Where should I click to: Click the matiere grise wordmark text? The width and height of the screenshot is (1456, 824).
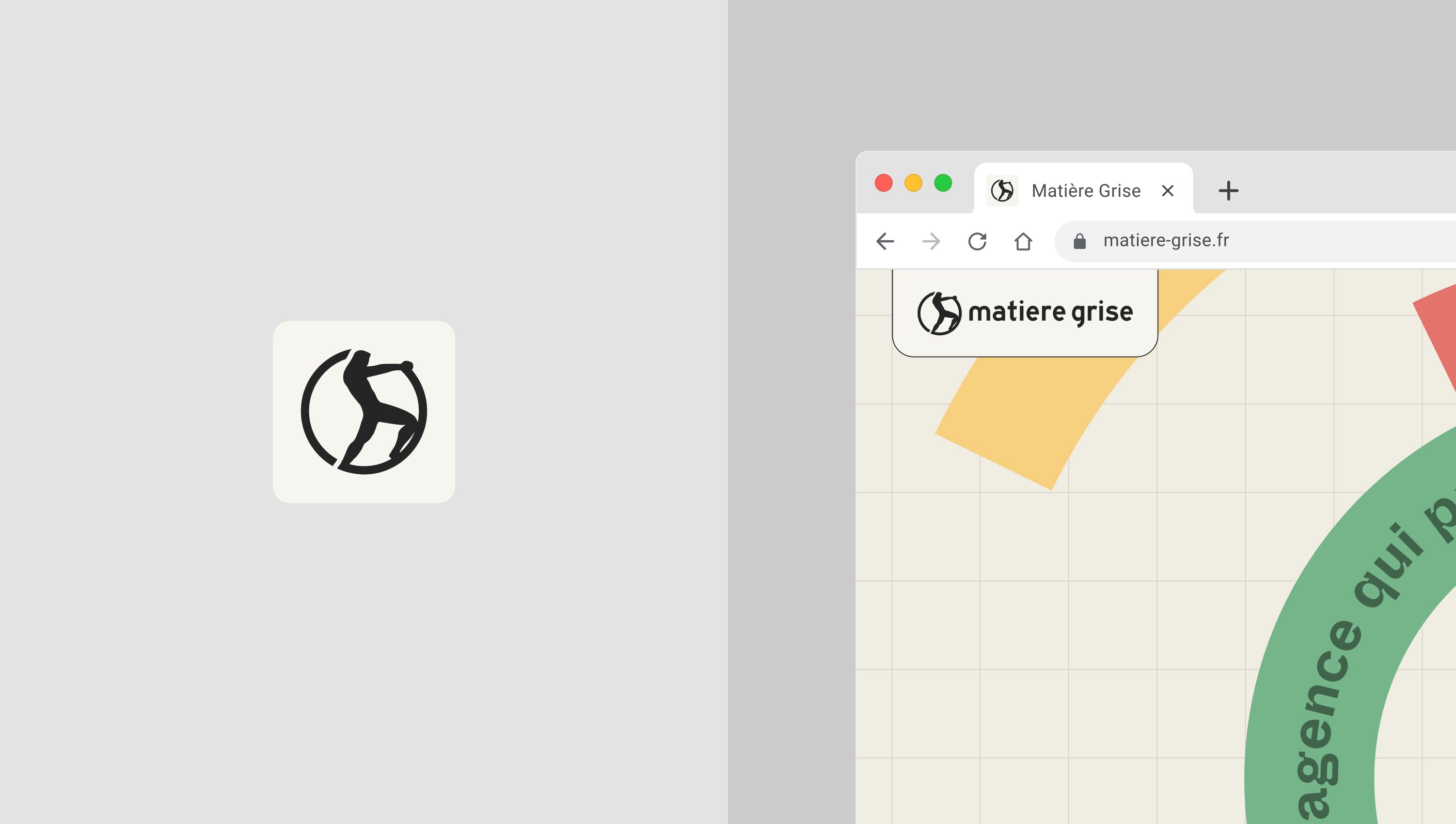tap(1050, 313)
